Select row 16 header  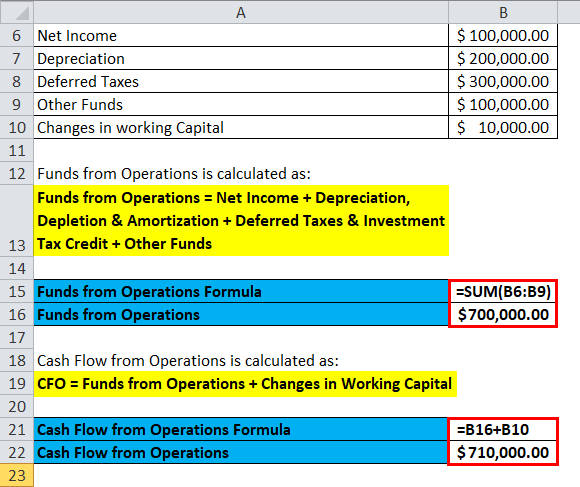click(x=17, y=314)
